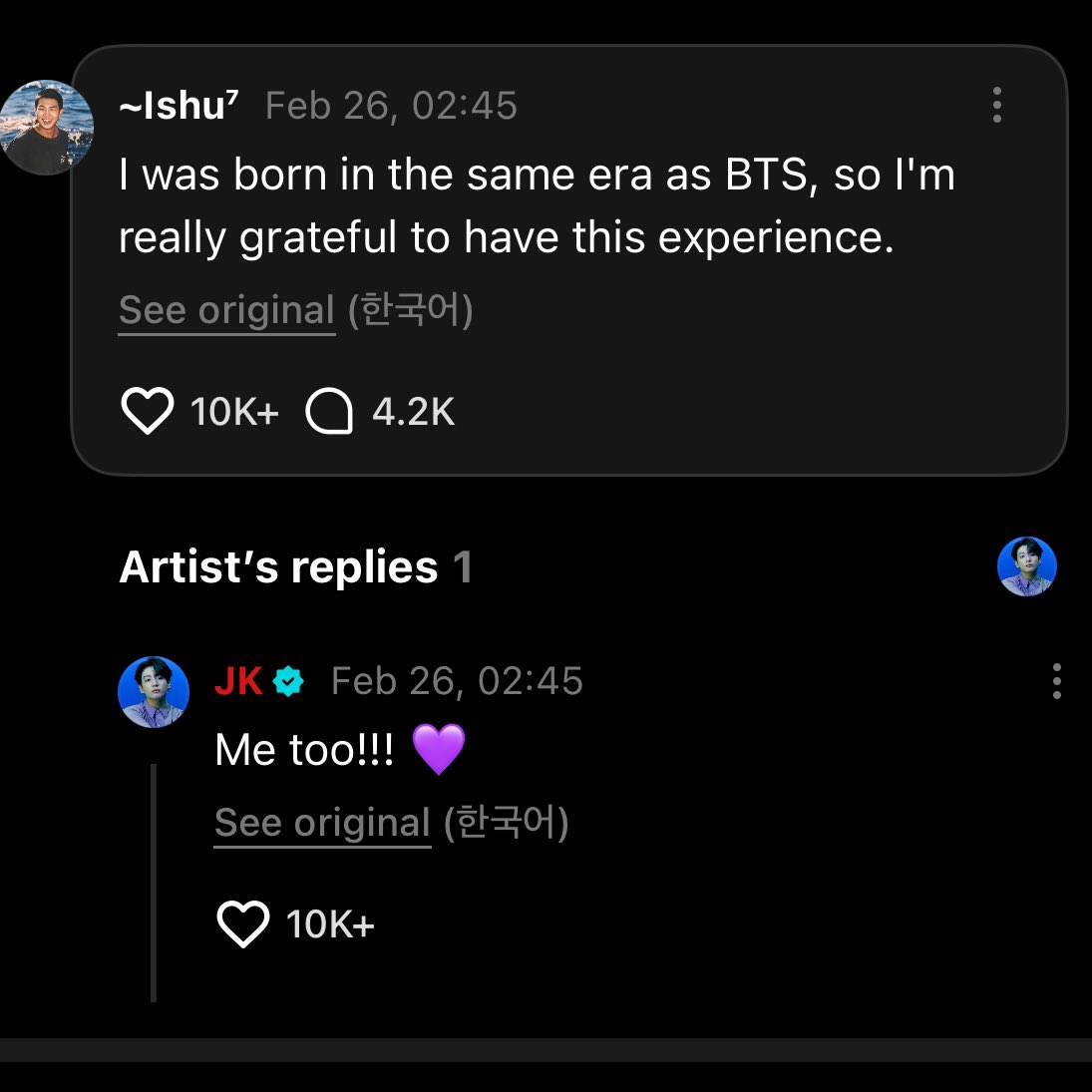Screen dimensions: 1092x1092
Task: Open ~Ishu's profile picture
Action: point(47,128)
